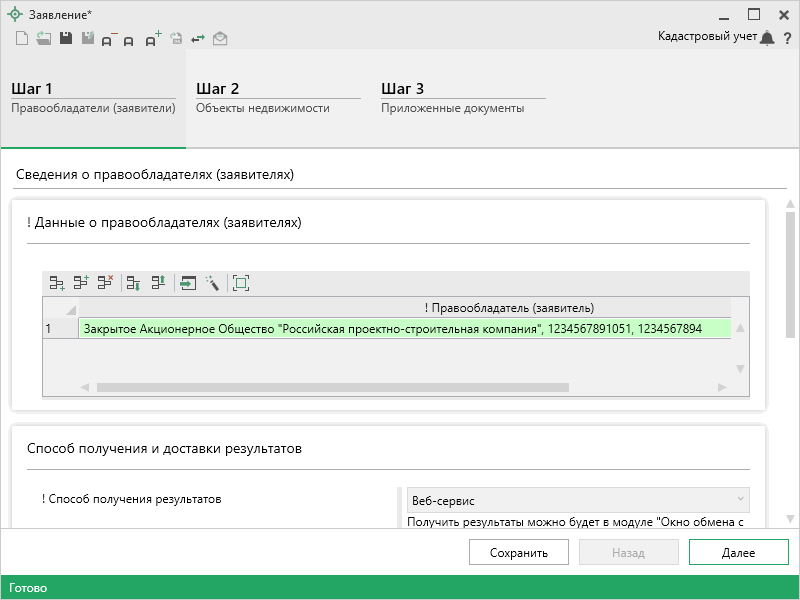The image size is (800, 600).
Task: Click the envelope send icon
Action: point(220,39)
